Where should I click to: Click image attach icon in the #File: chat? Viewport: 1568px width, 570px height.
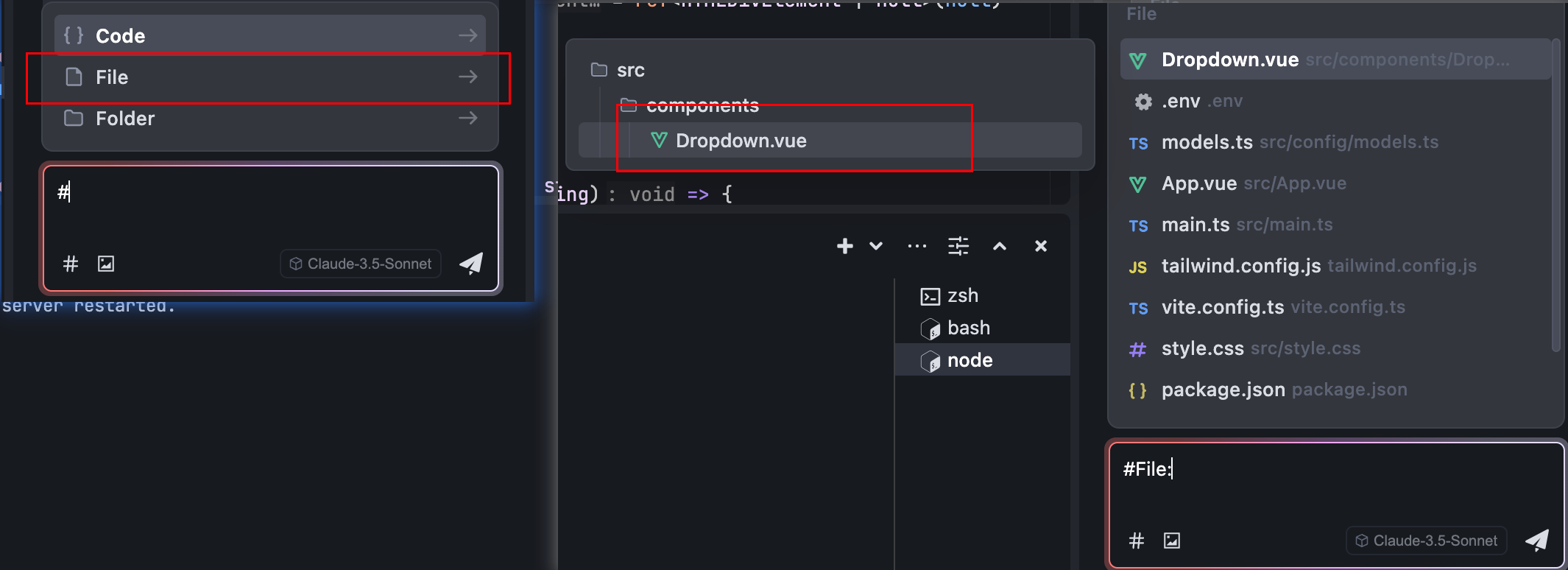click(x=1171, y=541)
